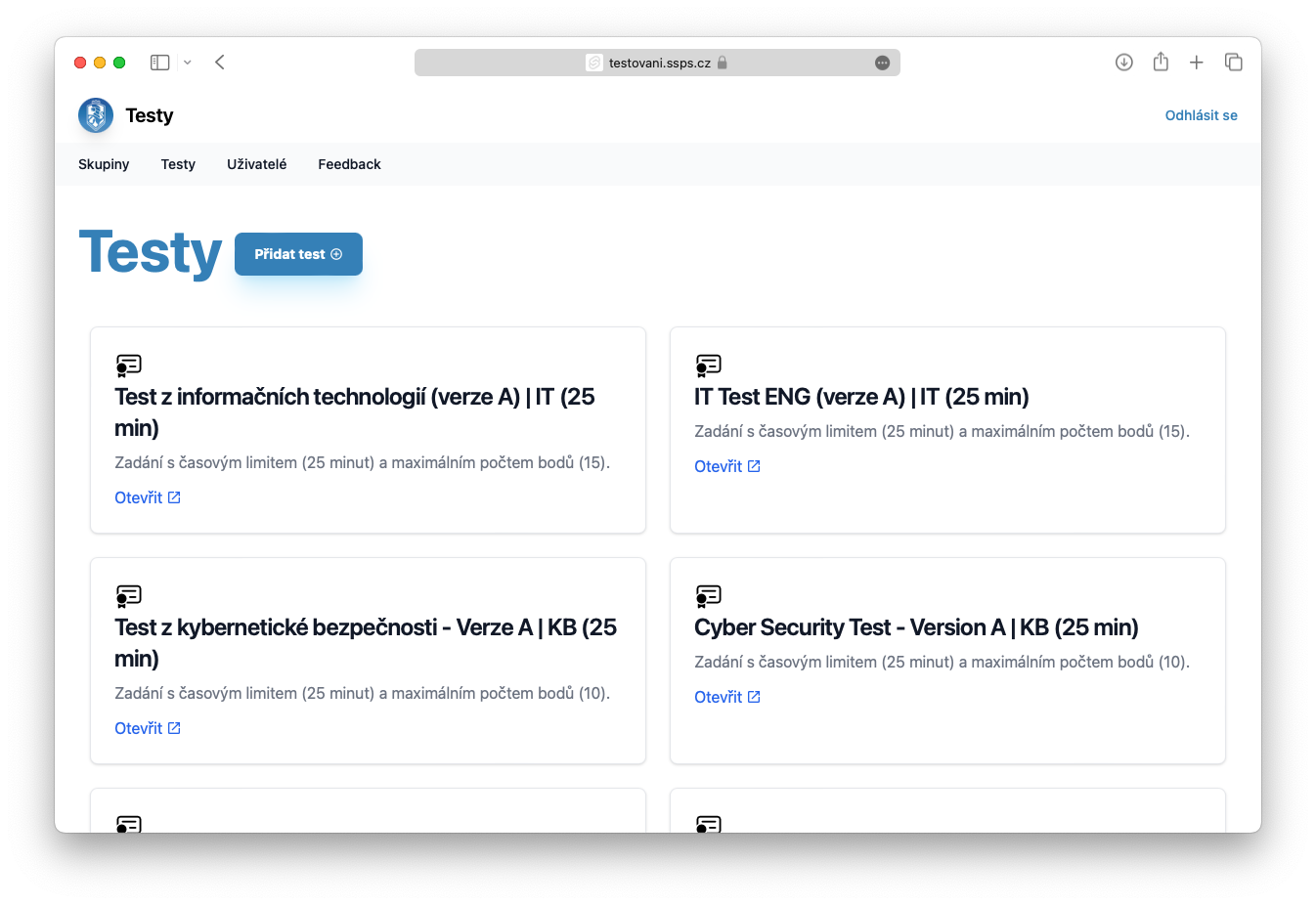Click the lock icon in address bar
The image size is (1316, 905).
723,63
